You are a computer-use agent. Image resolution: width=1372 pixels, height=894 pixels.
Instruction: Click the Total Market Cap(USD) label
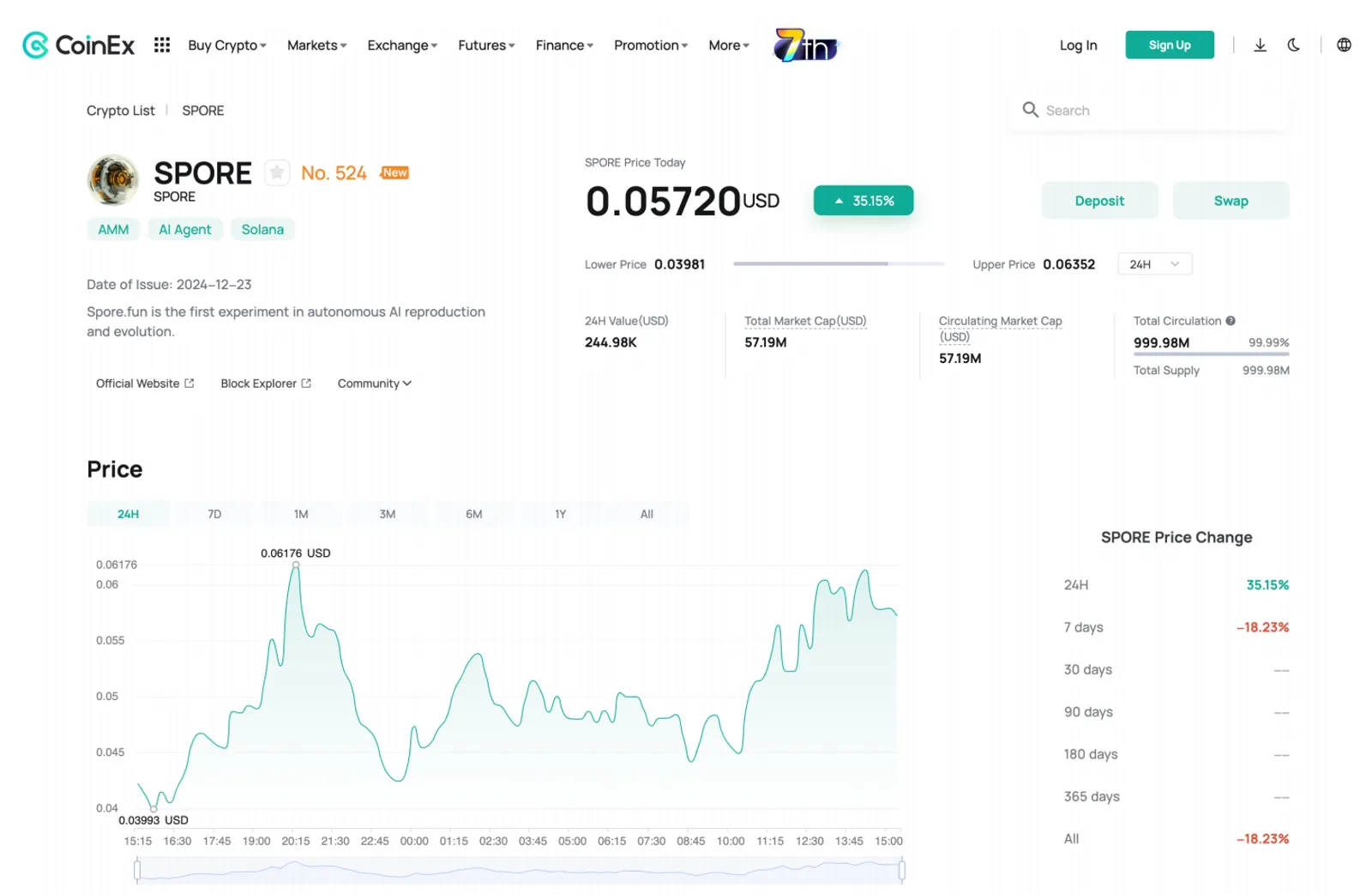pos(805,321)
